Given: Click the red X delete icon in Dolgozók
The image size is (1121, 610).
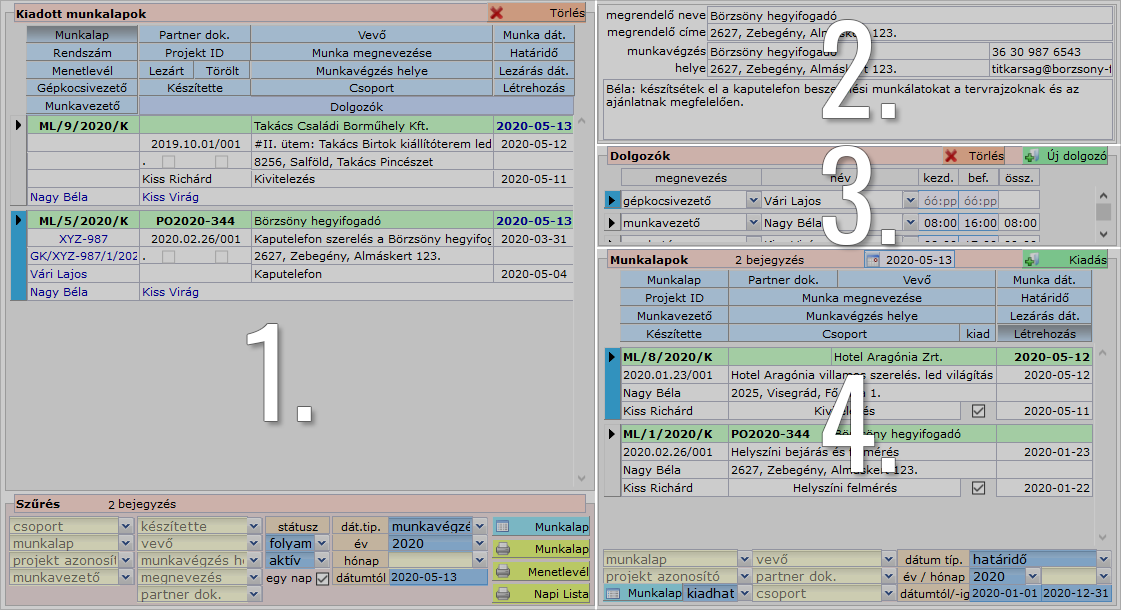Looking at the screenshot, I should (952, 156).
